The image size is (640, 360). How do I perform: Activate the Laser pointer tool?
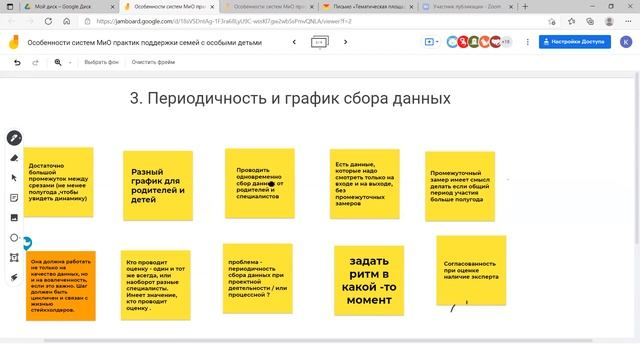coord(14,278)
